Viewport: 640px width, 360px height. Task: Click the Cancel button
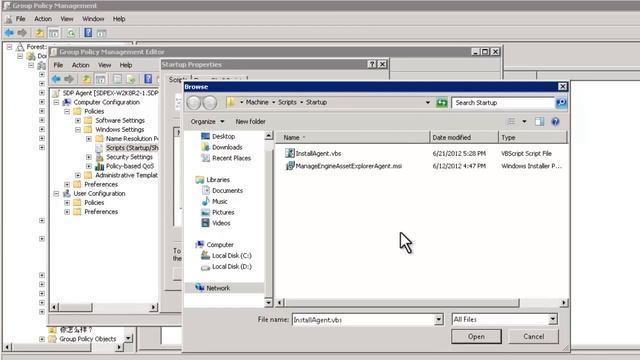coord(533,337)
